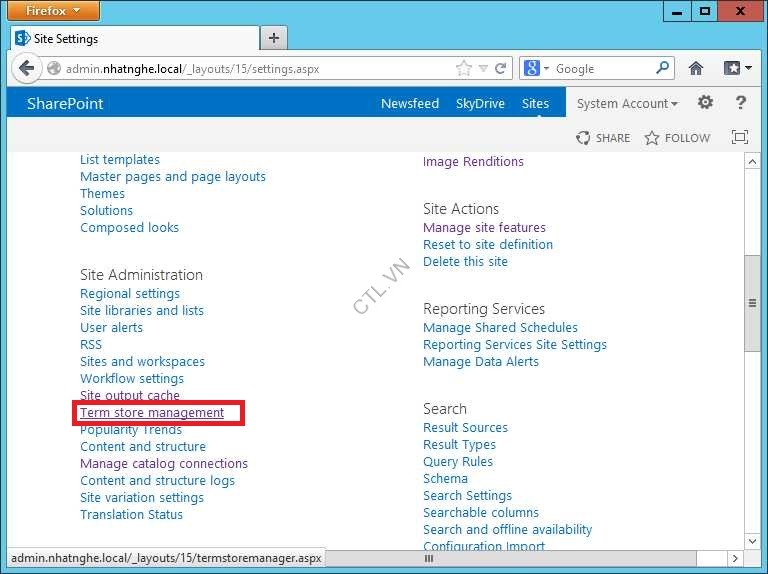Click the search magnifier icon

coord(663,69)
